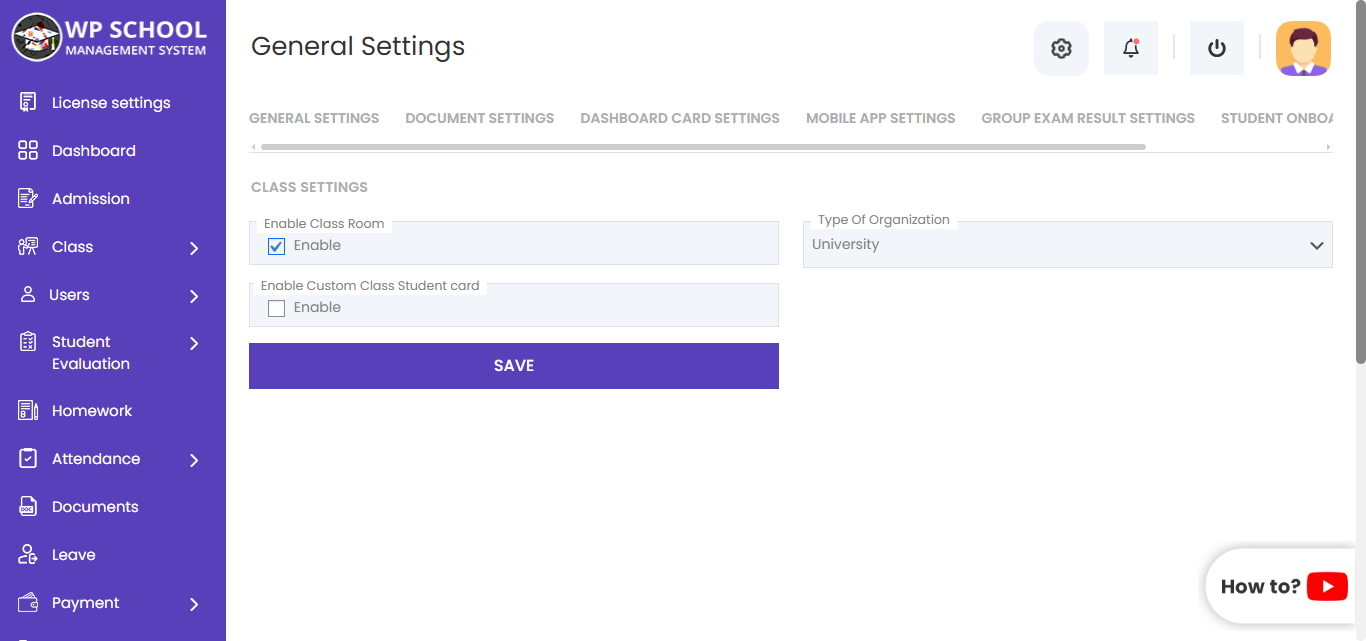Uncheck the Enable Class Room checkbox
Screen dimensions: 1366x641
click(277, 246)
